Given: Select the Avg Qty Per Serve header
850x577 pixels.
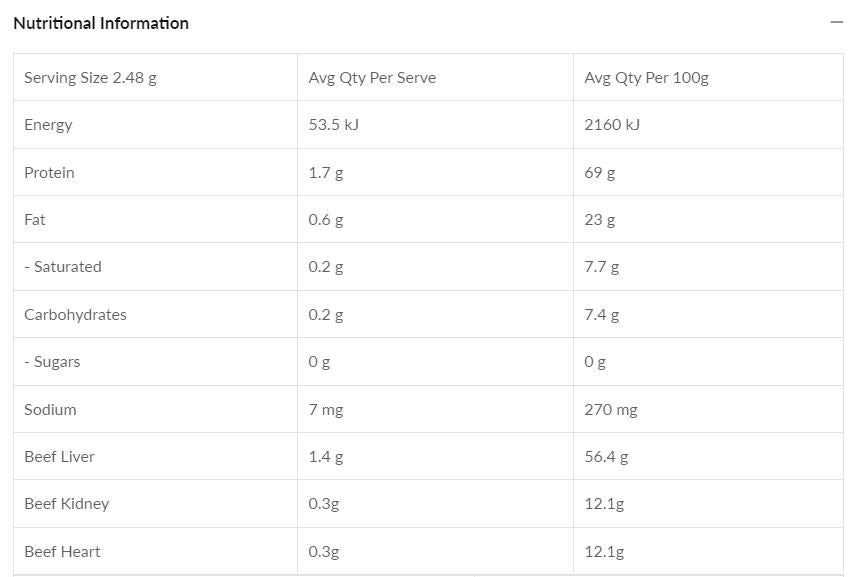Looking at the screenshot, I should 372,78.
